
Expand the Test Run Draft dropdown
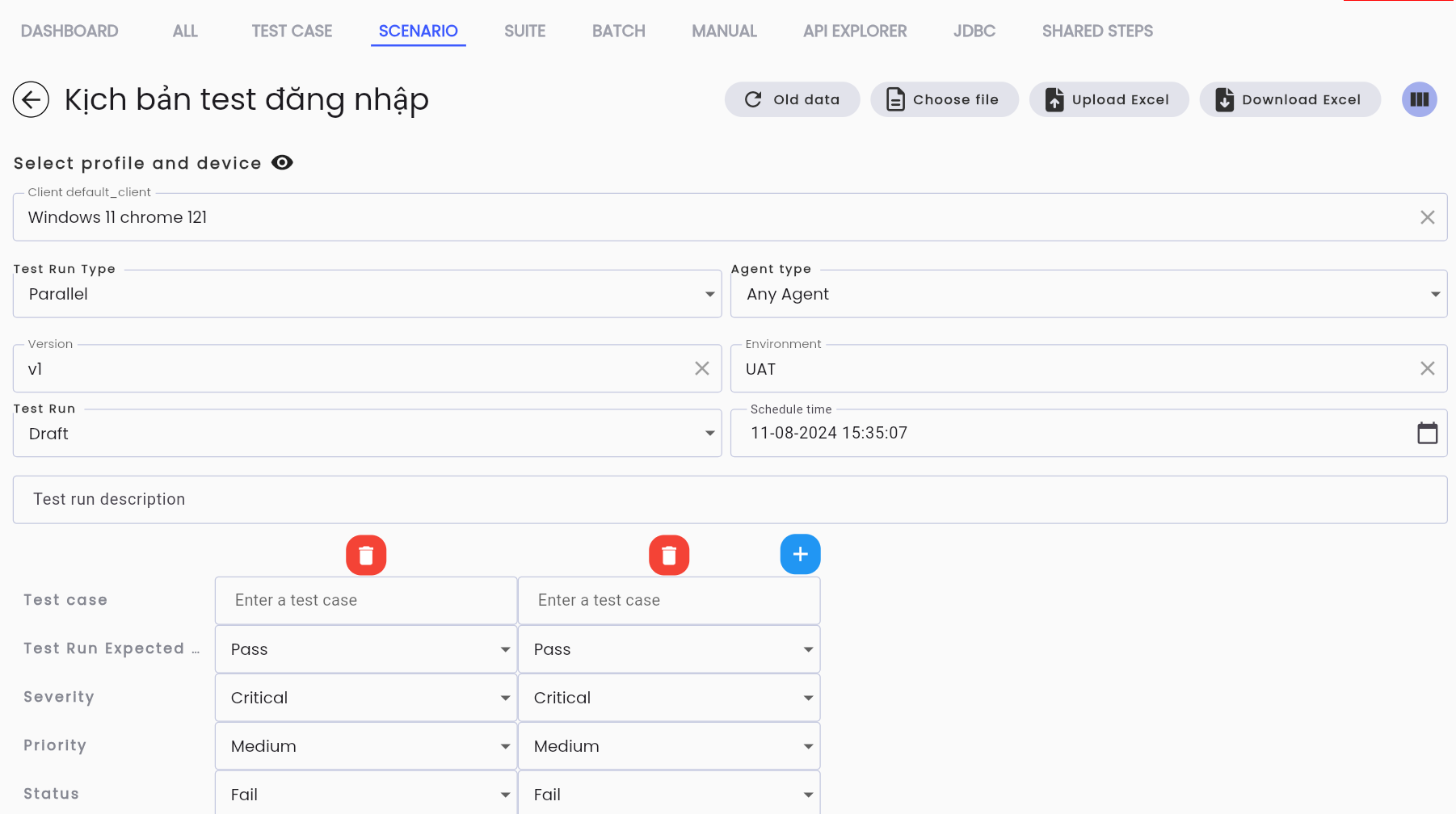coord(368,434)
